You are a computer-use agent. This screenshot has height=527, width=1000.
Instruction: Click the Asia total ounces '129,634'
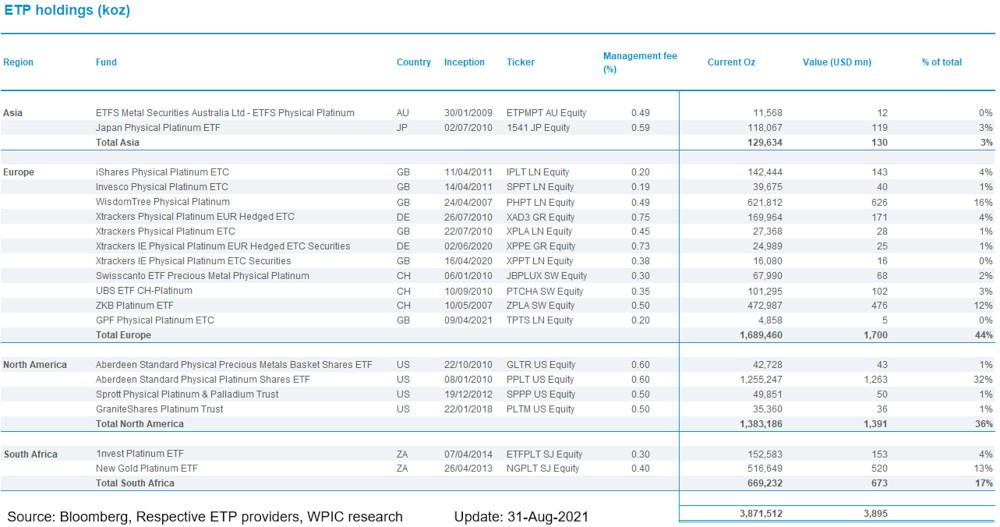[x=765, y=142]
